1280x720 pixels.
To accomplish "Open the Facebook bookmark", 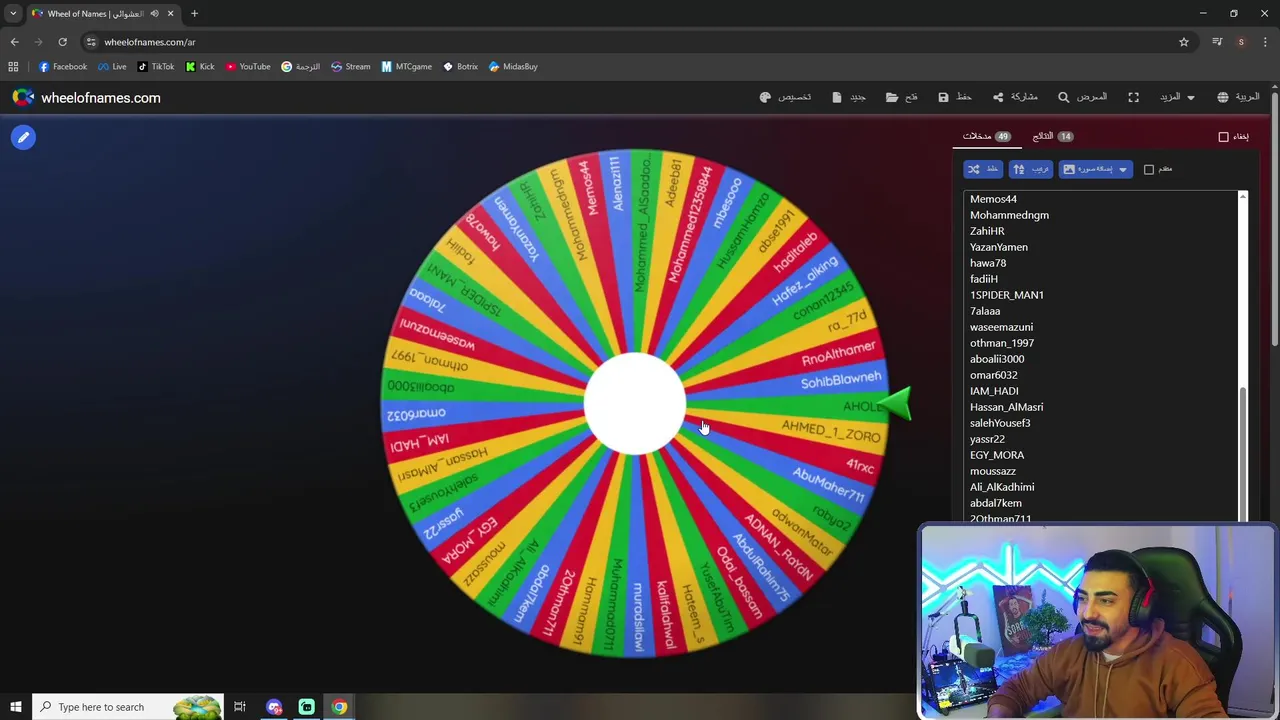I will tap(62, 66).
